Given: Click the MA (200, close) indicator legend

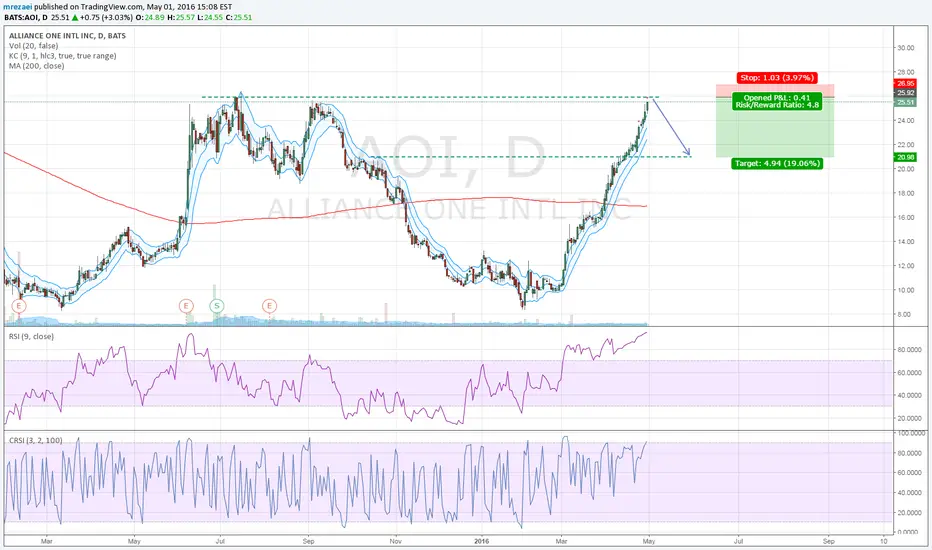Looking at the screenshot, I should point(36,66).
